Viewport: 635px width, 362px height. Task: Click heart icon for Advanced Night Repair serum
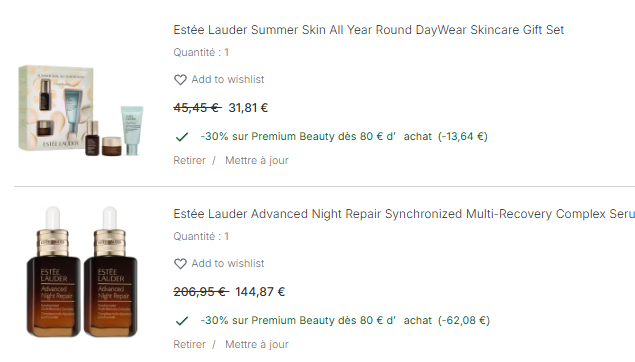point(180,264)
